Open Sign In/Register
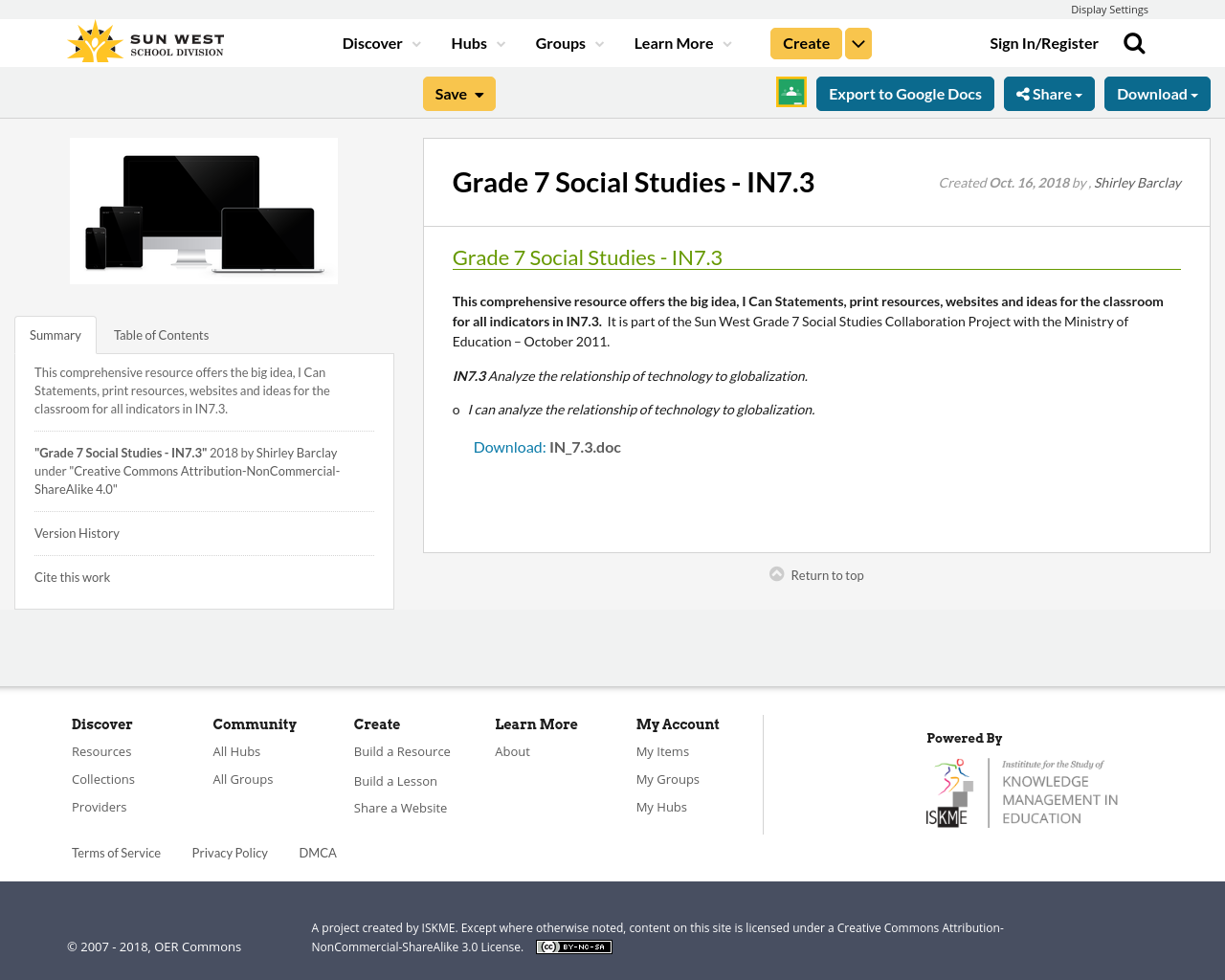Screen dimensions: 1225x980 tap(1044, 41)
